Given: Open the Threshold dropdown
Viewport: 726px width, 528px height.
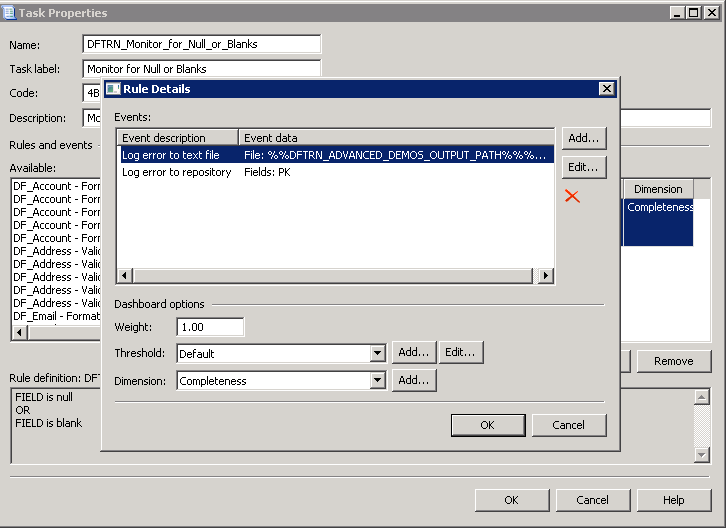Looking at the screenshot, I should [x=378, y=354].
